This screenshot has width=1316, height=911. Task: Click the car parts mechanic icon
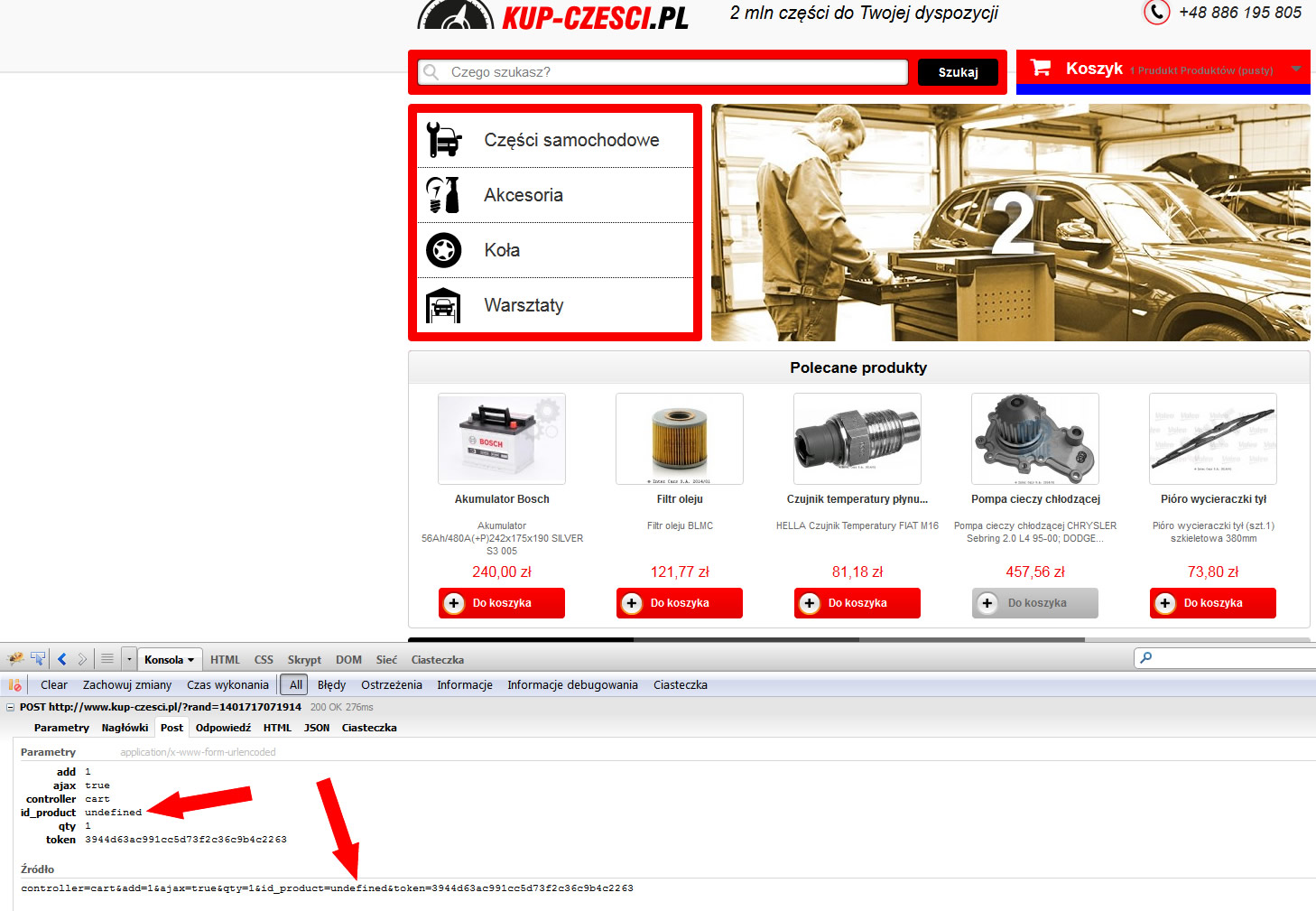tap(443, 140)
